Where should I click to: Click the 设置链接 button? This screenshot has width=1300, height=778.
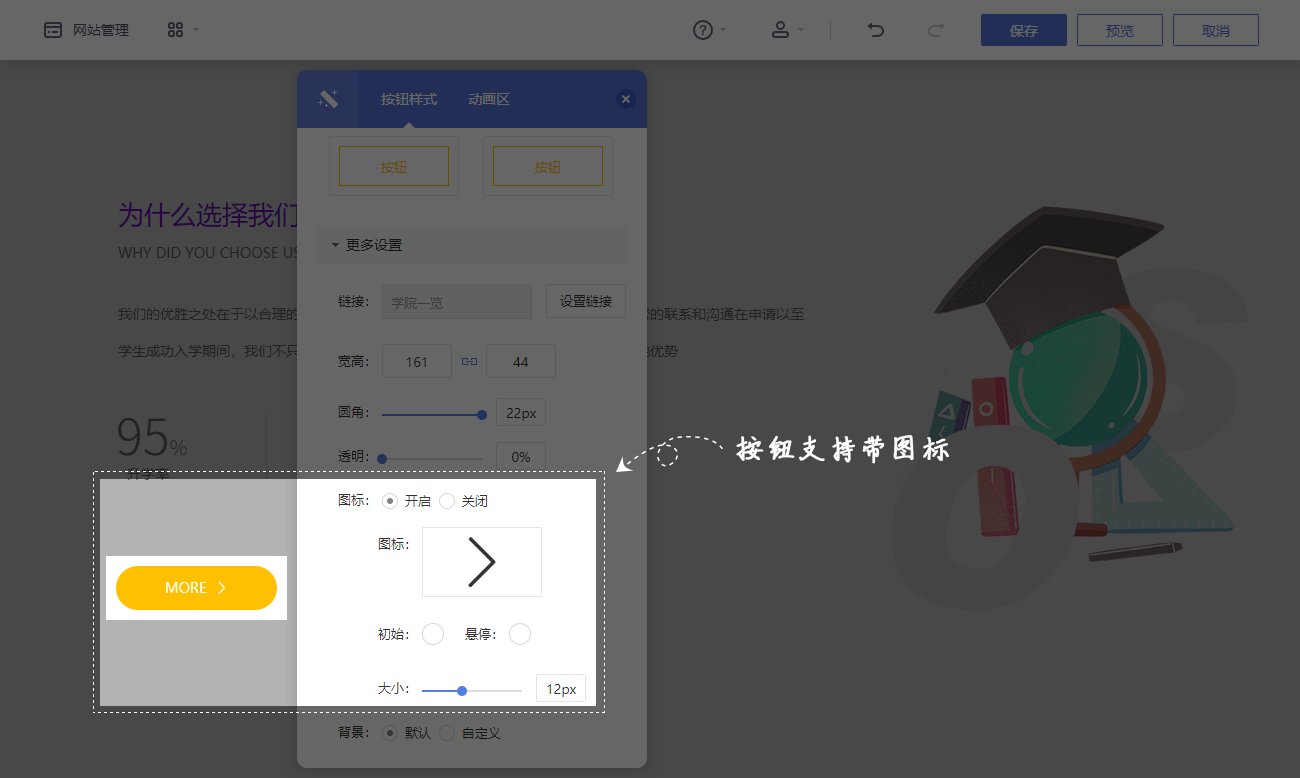pyautogui.click(x=586, y=302)
